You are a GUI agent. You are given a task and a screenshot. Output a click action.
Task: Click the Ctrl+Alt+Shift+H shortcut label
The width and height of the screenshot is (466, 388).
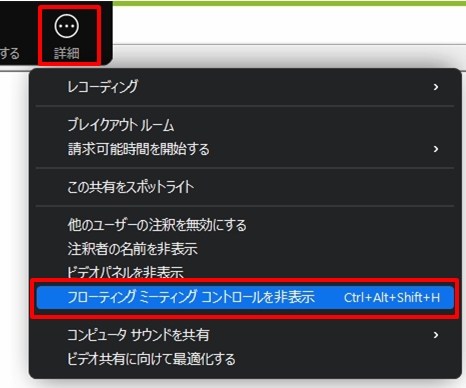[x=392, y=298]
